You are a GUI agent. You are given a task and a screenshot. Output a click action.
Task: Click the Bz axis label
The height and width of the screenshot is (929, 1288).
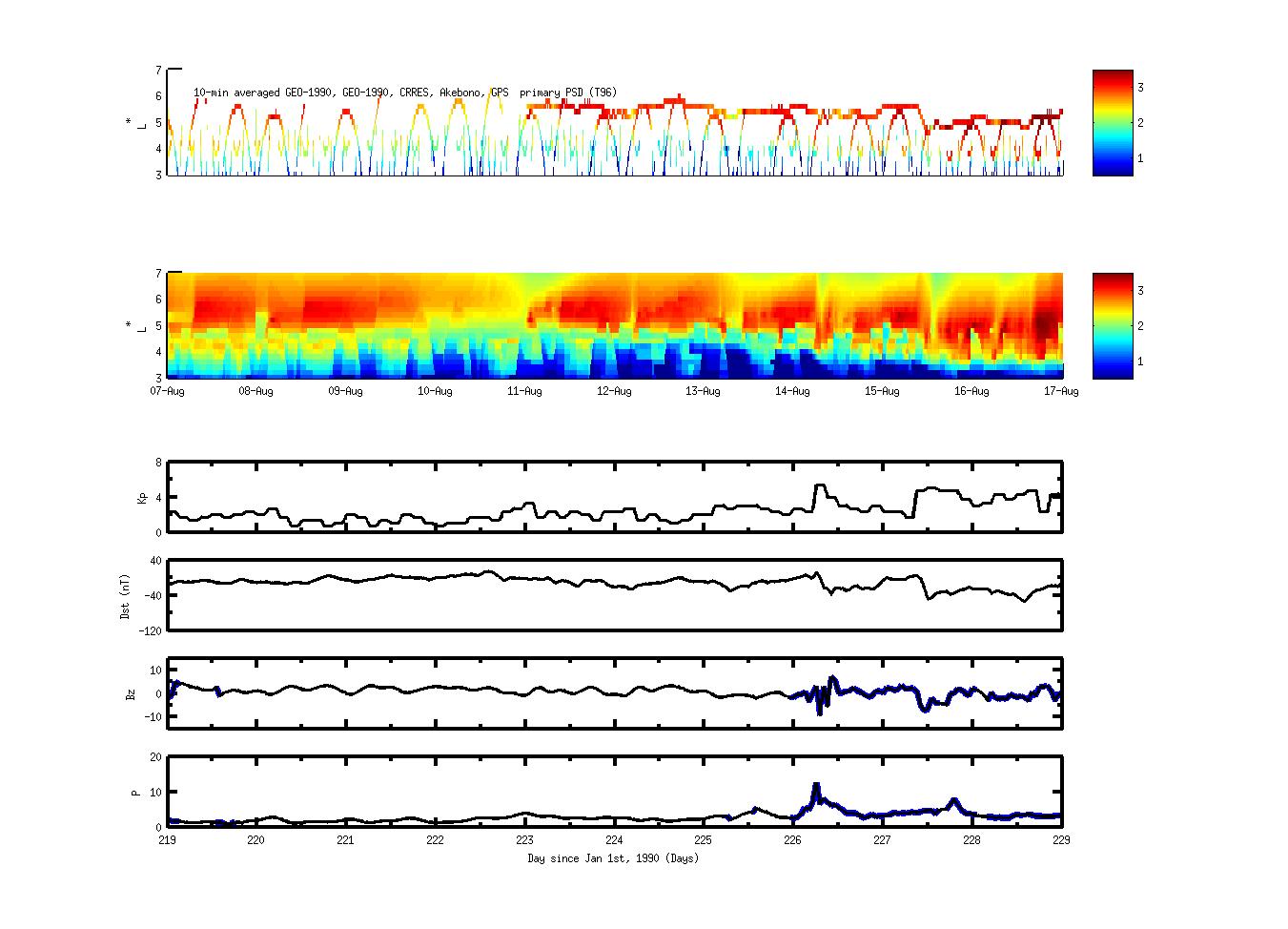[x=131, y=693]
